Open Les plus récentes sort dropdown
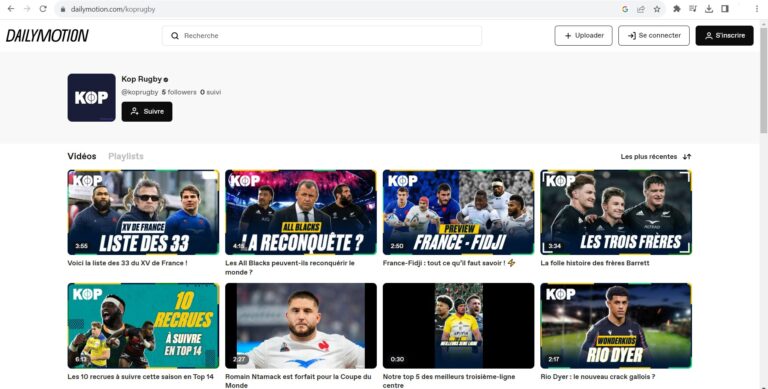Viewport: 768px width, 389px height. click(x=655, y=157)
